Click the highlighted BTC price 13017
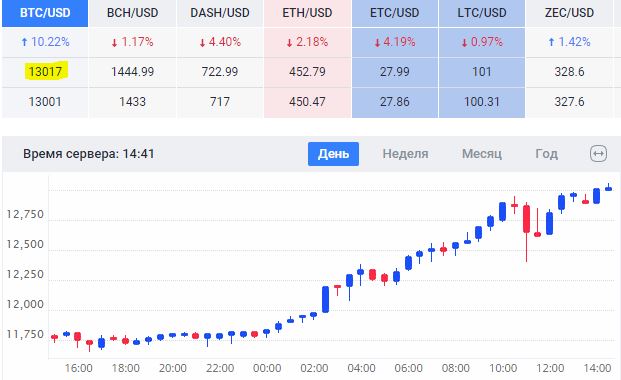 [45, 72]
